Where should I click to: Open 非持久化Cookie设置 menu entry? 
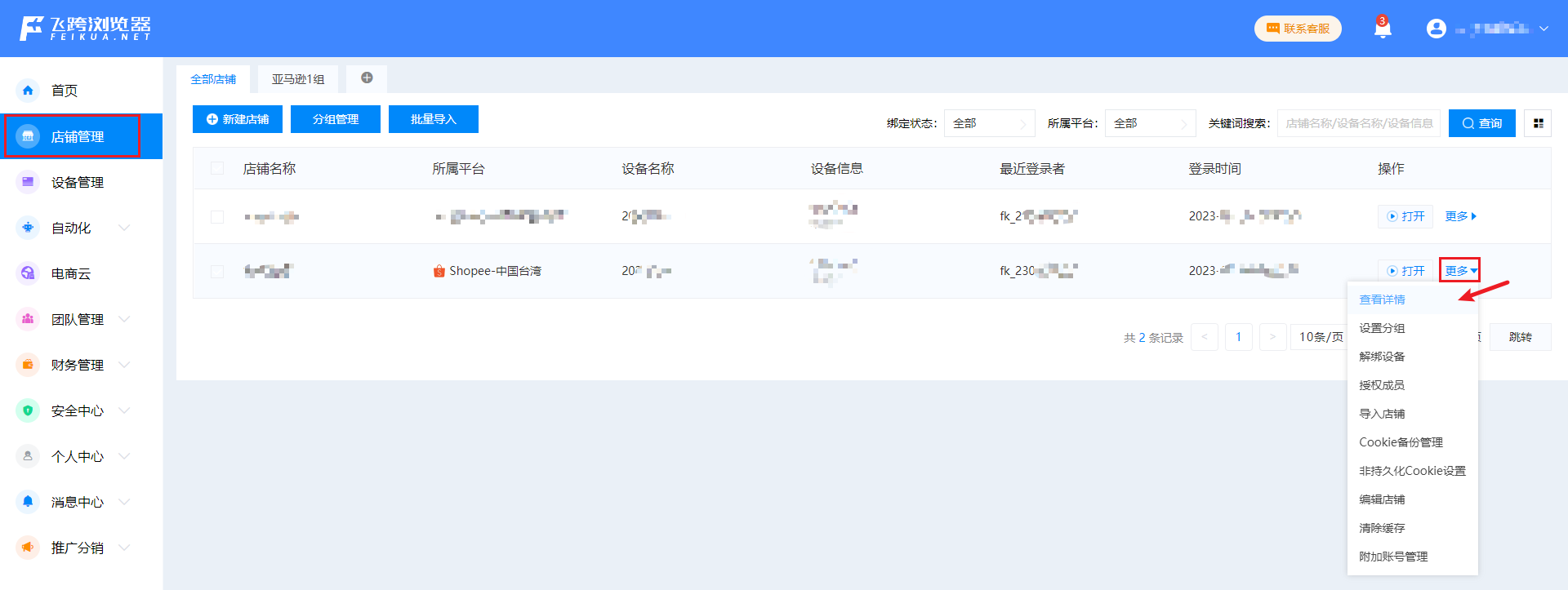coord(1412,471)
